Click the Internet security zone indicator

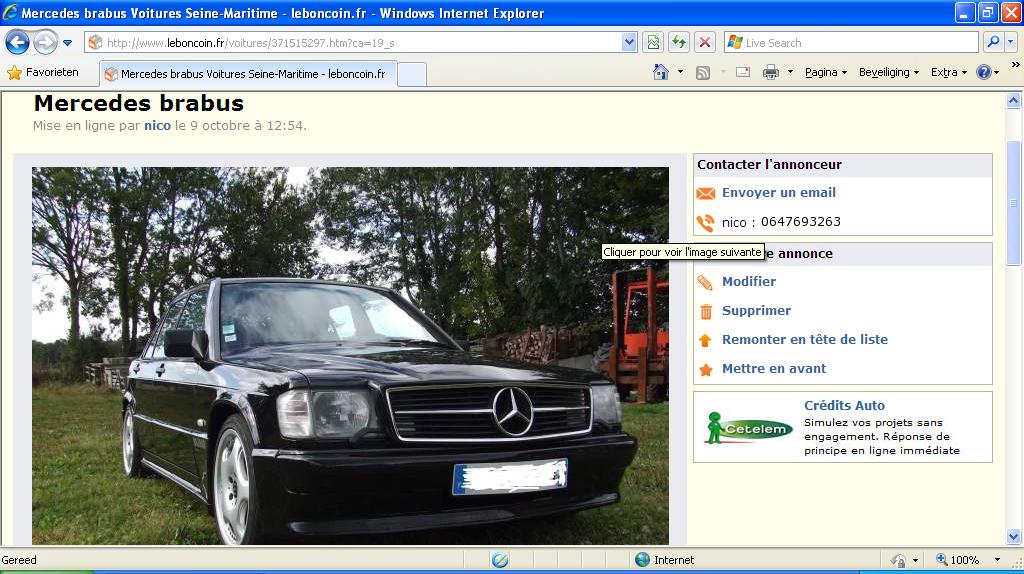point(665,560)
